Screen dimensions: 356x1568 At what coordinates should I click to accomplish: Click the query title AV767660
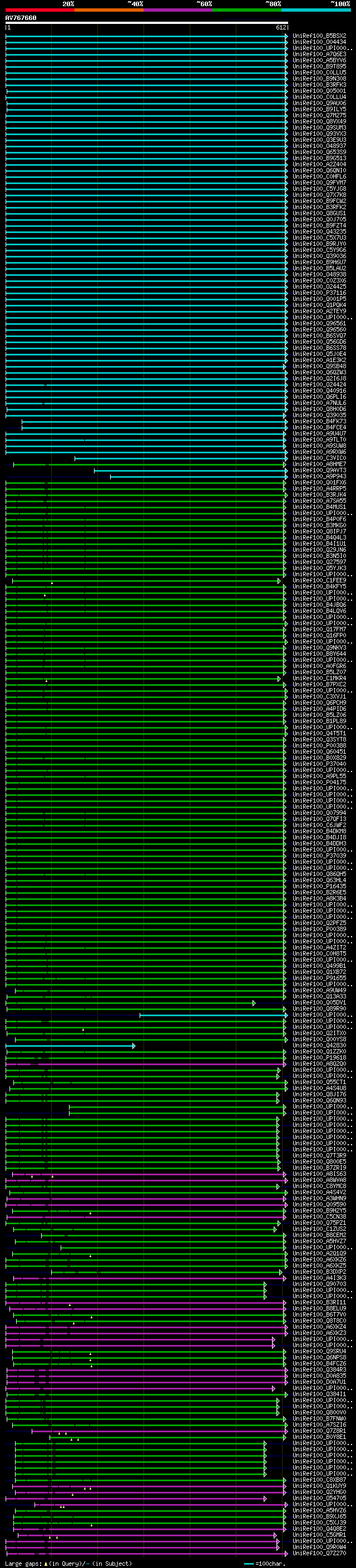[21, 18]
